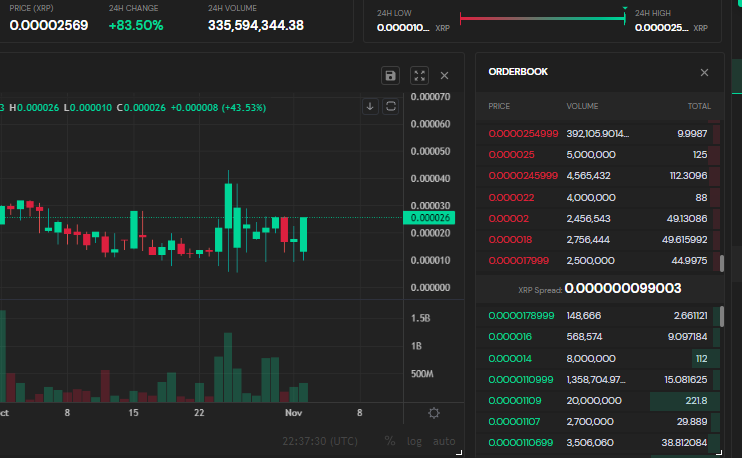Click total 112 in buy orders
Image resolution: width=742 pixels, height=458 pixels.
pos(701,359)
